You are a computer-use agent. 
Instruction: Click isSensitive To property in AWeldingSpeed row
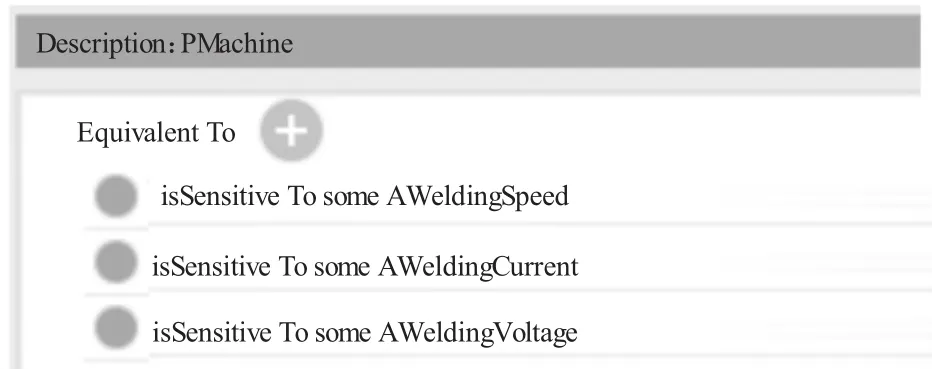(239, 196)
